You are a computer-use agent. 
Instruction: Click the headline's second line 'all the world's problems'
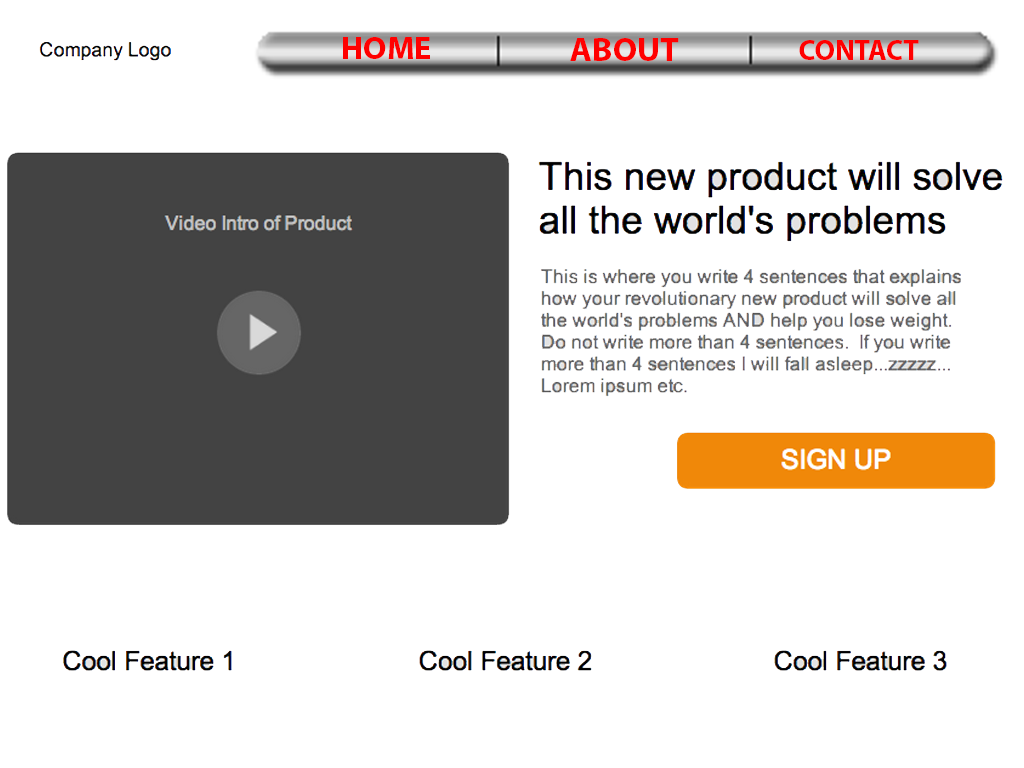742,221
